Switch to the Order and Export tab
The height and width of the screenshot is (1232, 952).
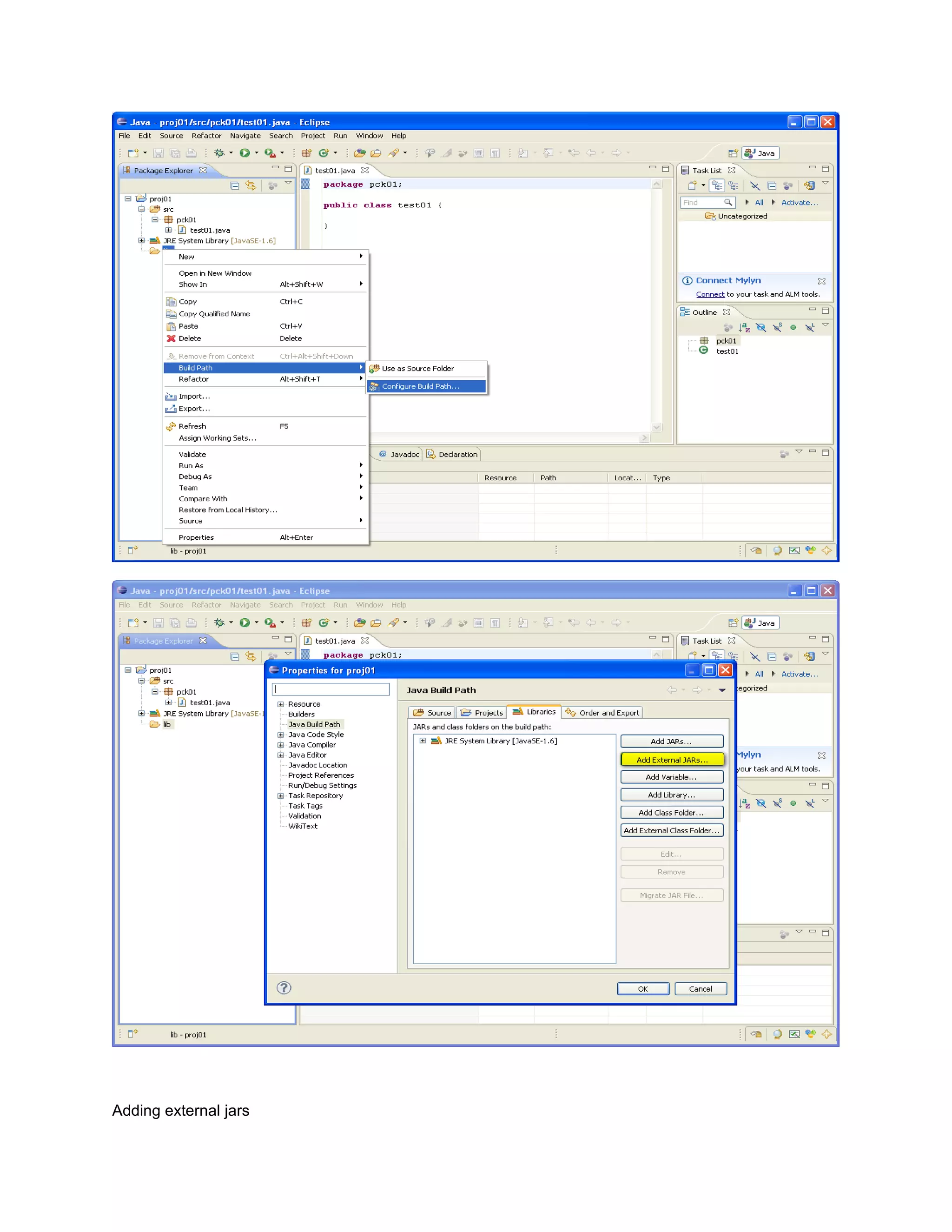pos(603,712)
